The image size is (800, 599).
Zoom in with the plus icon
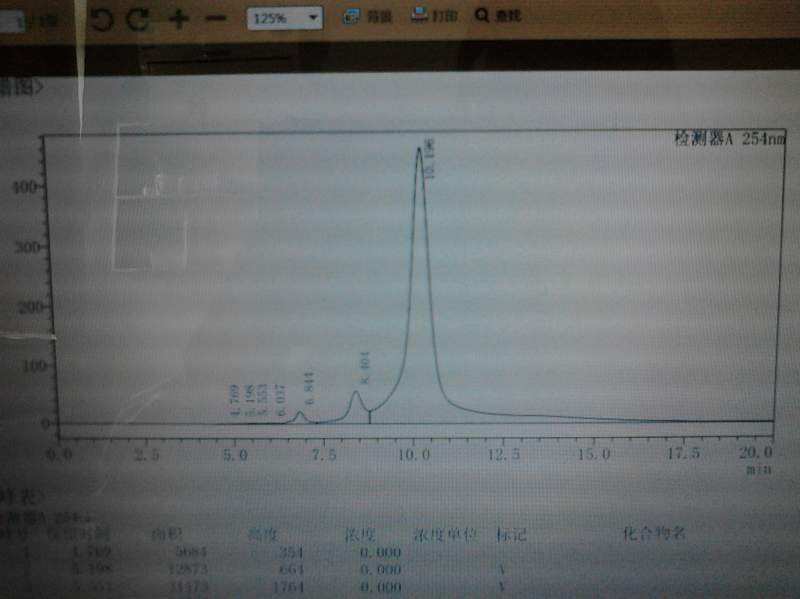(x=179, y=19)
